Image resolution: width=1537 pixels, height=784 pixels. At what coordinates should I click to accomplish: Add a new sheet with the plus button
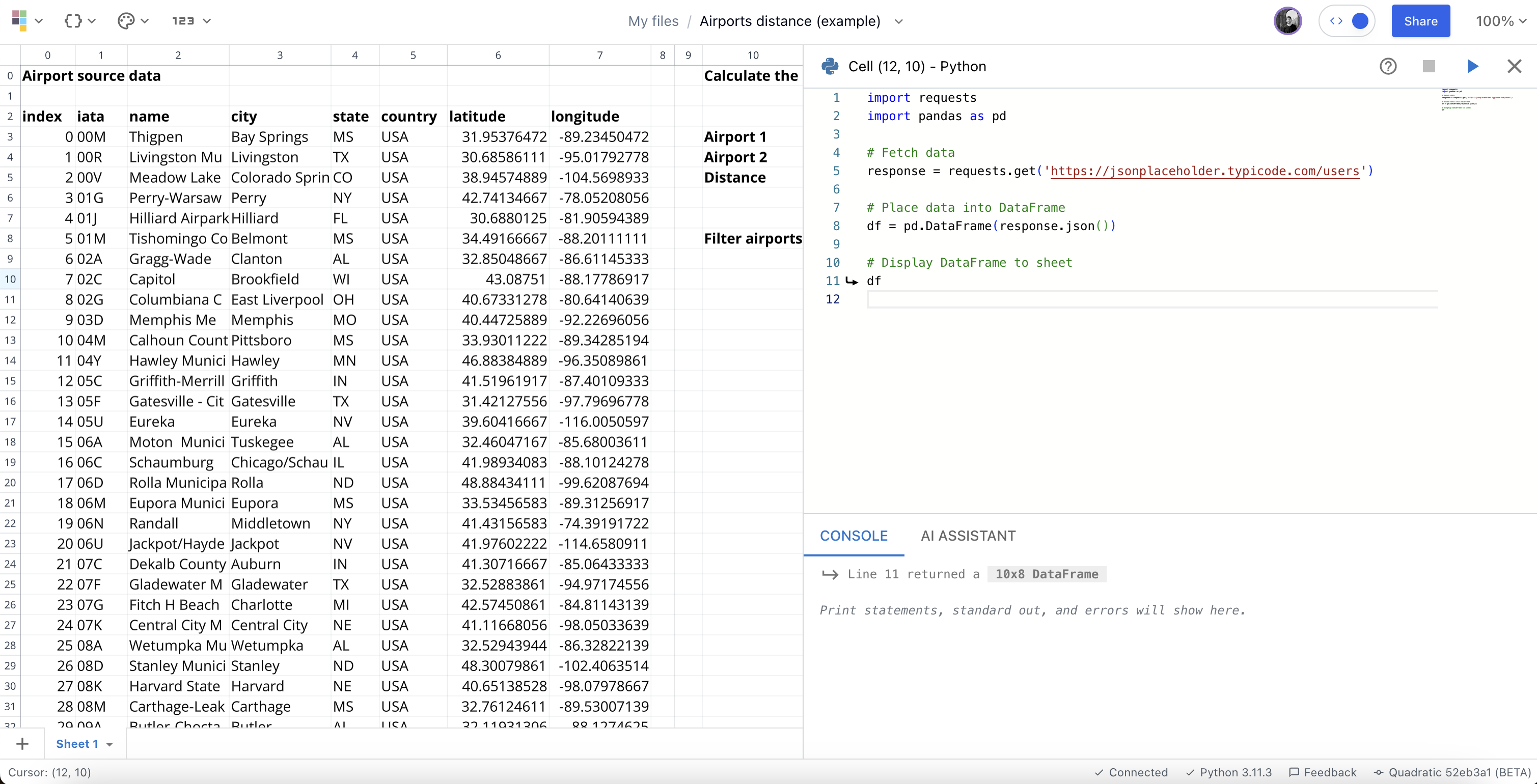(x=22, y=743)
